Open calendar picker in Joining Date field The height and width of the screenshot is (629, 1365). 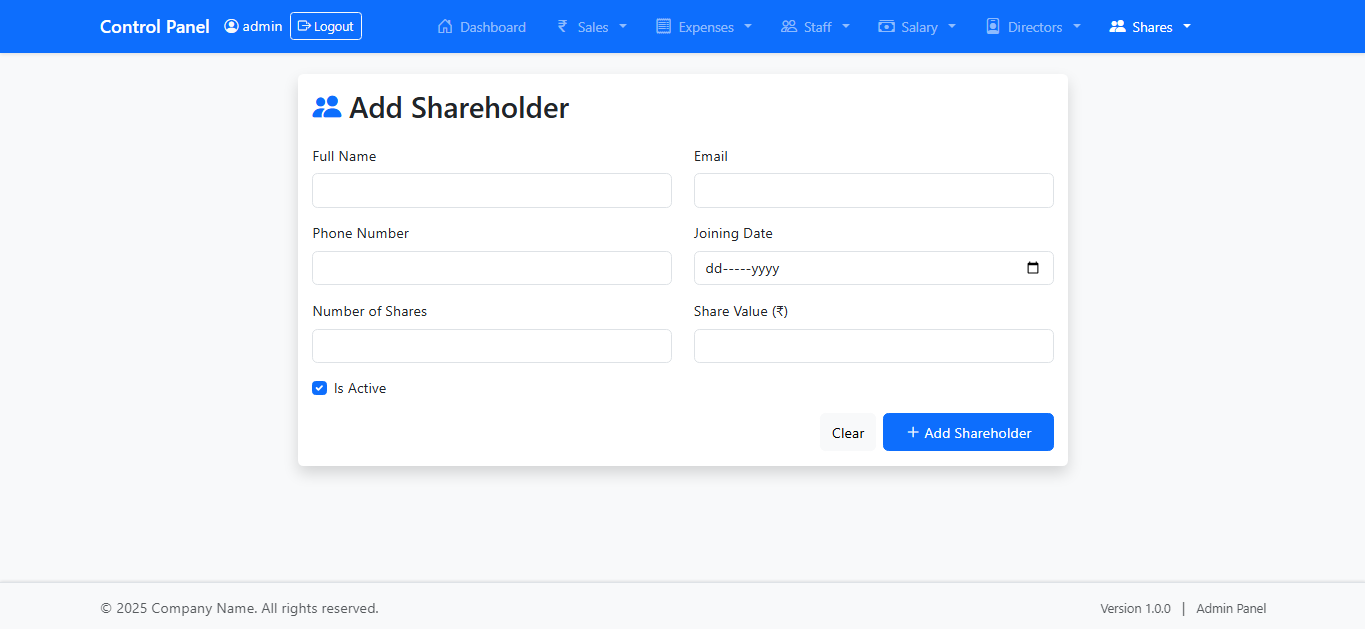pyautogui.click(x=1033, y=268)
